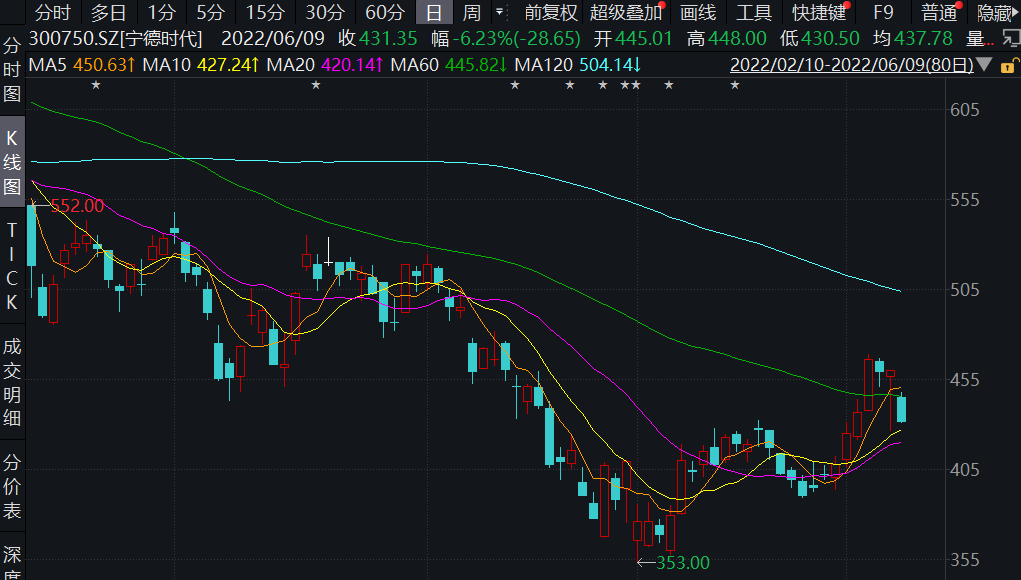The width and height of the screenshot is (1021, 580).
Task: Switch to the 周 weekly period
Action: click(x=471, y=13)
